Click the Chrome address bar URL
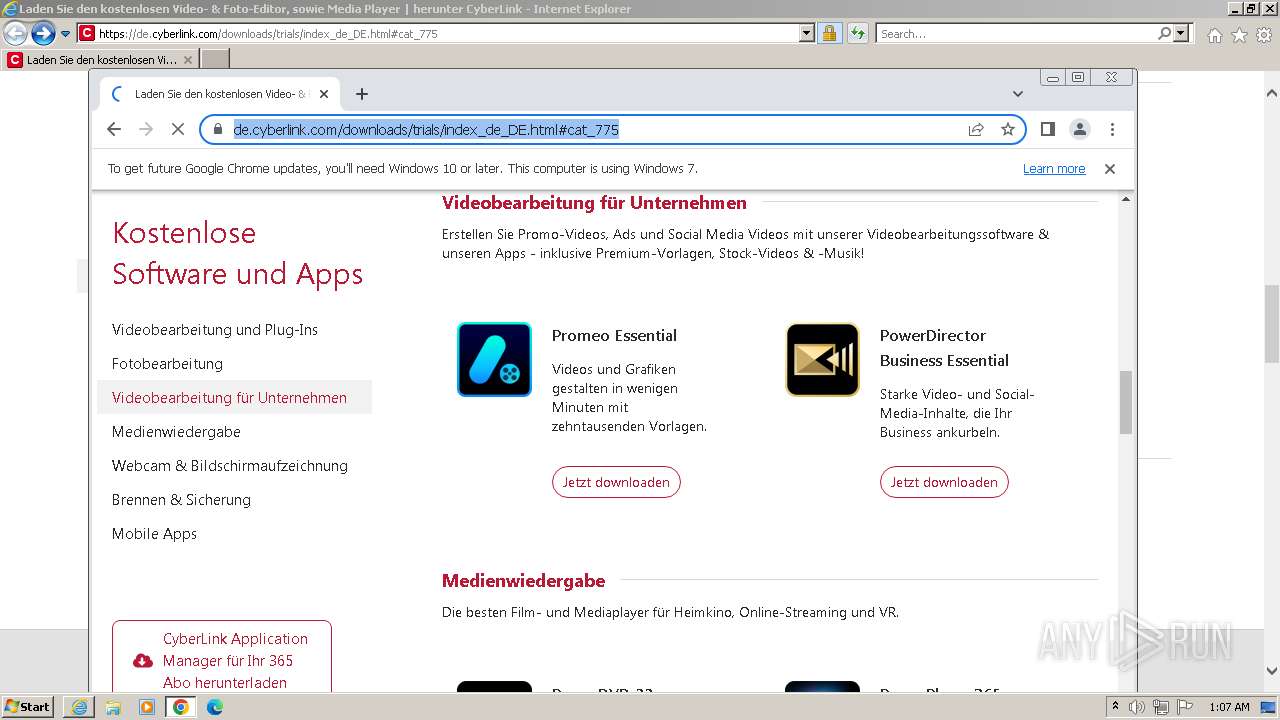 point(426,130)
